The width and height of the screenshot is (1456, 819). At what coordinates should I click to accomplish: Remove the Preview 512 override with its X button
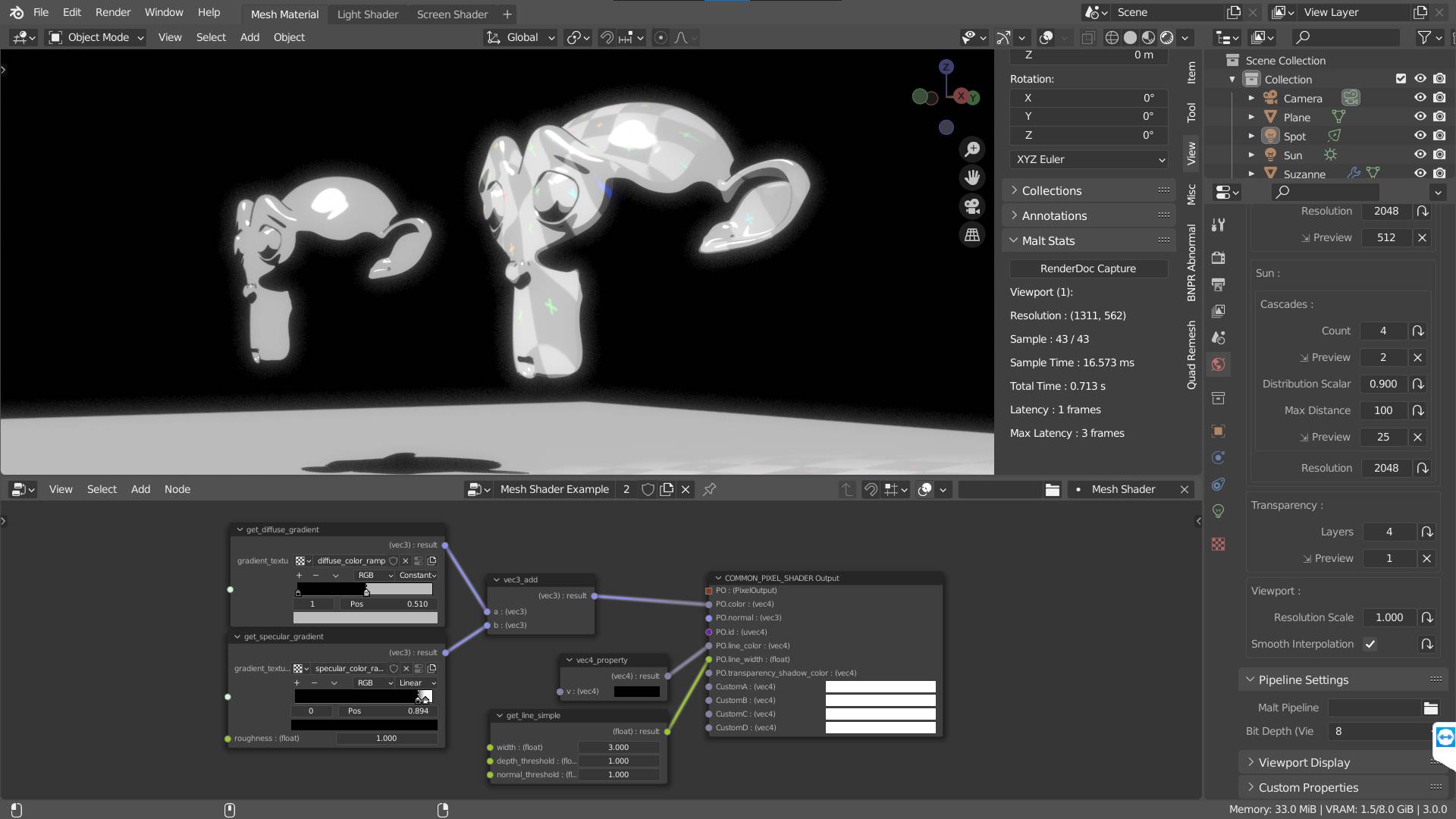pyautogui.click(x=1422, y=237)
